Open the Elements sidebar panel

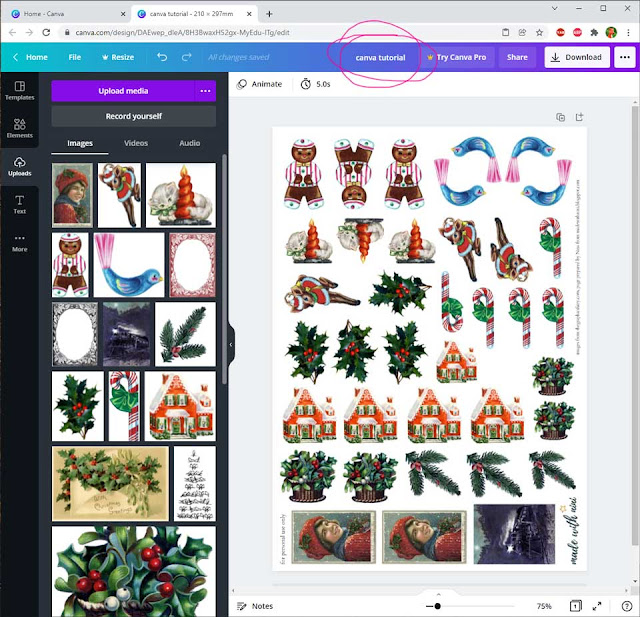pyautogui.click(x=20, y=128)
